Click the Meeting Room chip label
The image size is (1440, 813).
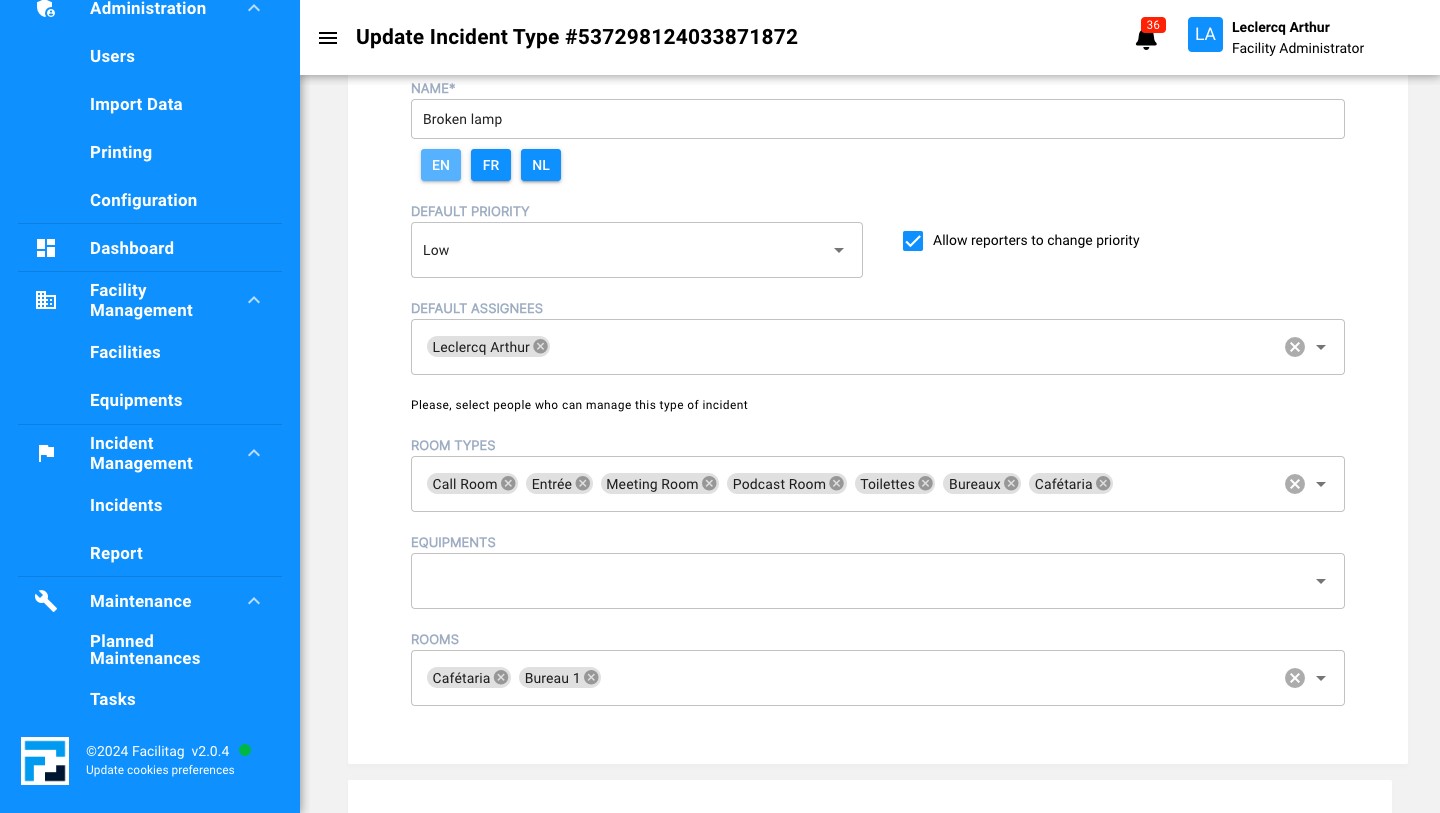[x=652, y=484]
